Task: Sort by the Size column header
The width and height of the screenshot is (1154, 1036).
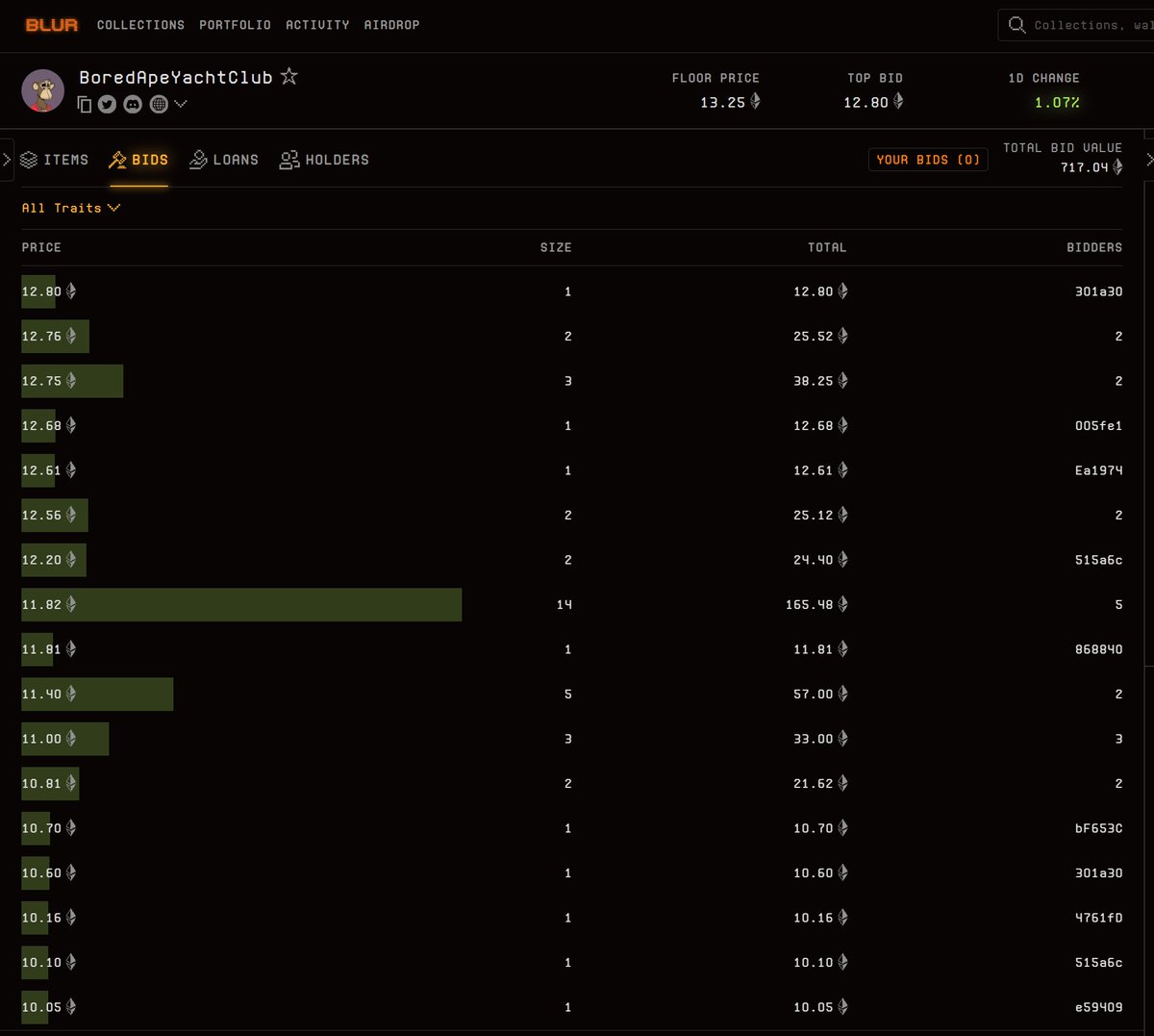Action: tap(556, 247)
